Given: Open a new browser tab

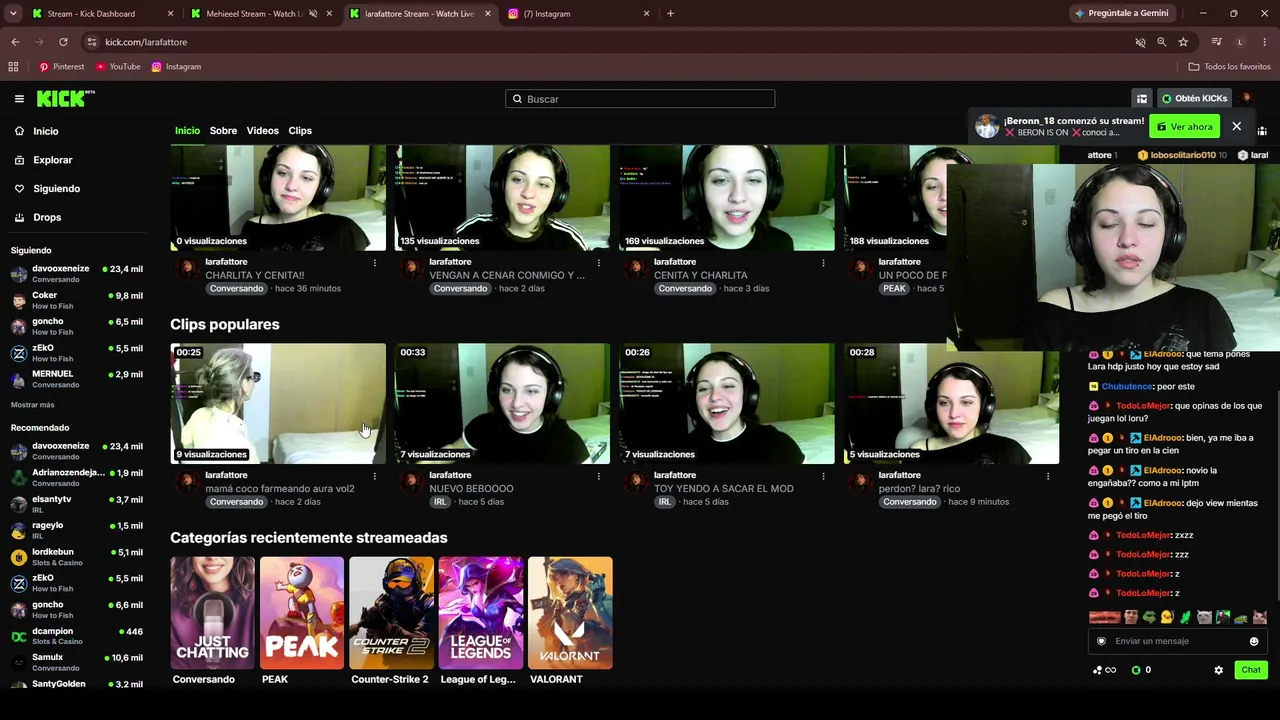Looking at the screenshot, I should click(x=670, y=14).
